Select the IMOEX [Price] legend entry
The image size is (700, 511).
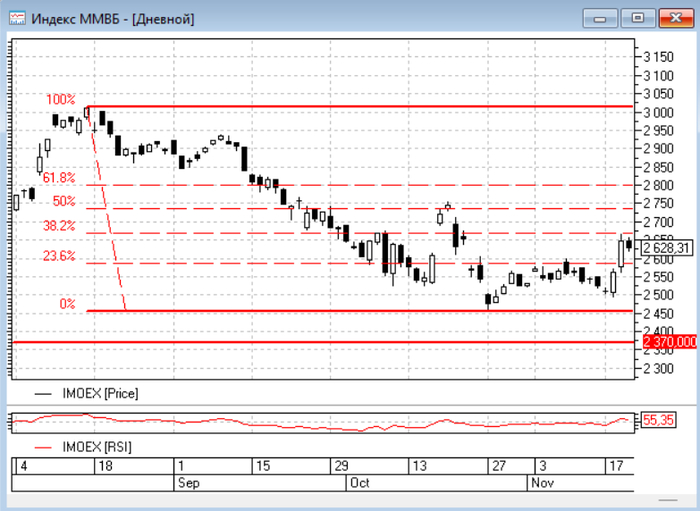100,394
